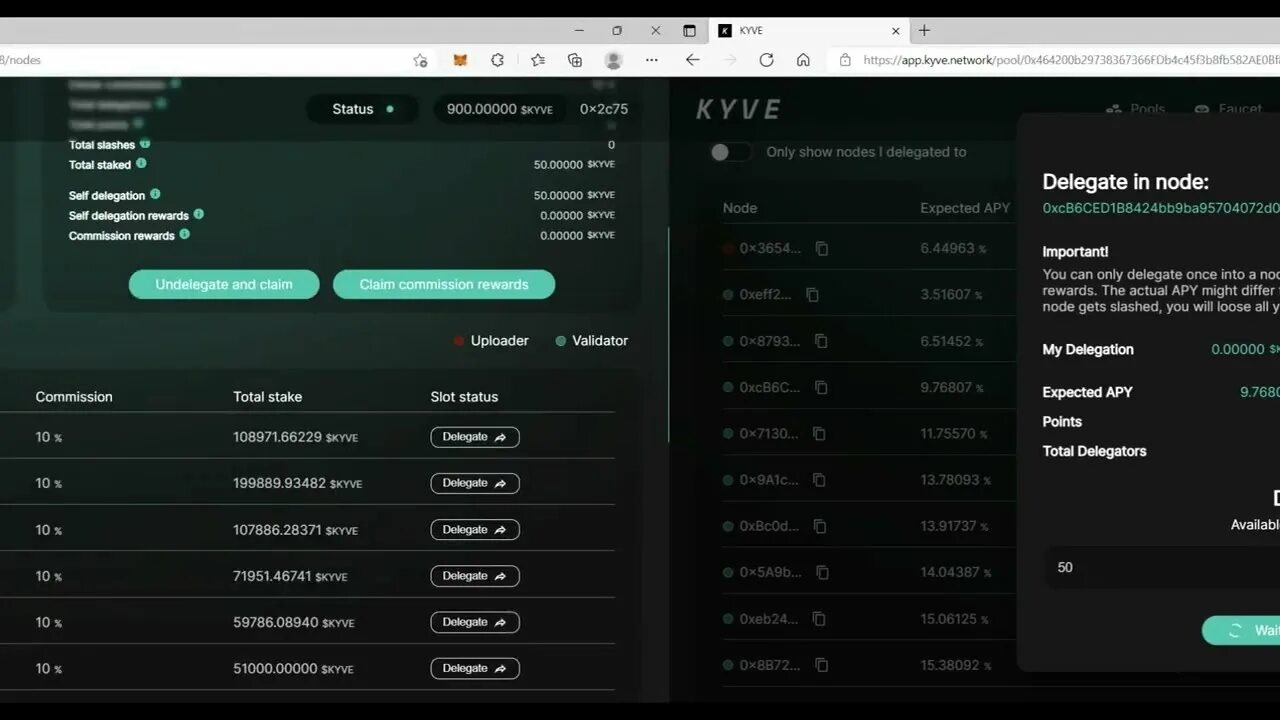This screenshot has width=1280, height=720.
Task: Focus the delegation amount field showing 50
Action: (x=1162, y=567)
